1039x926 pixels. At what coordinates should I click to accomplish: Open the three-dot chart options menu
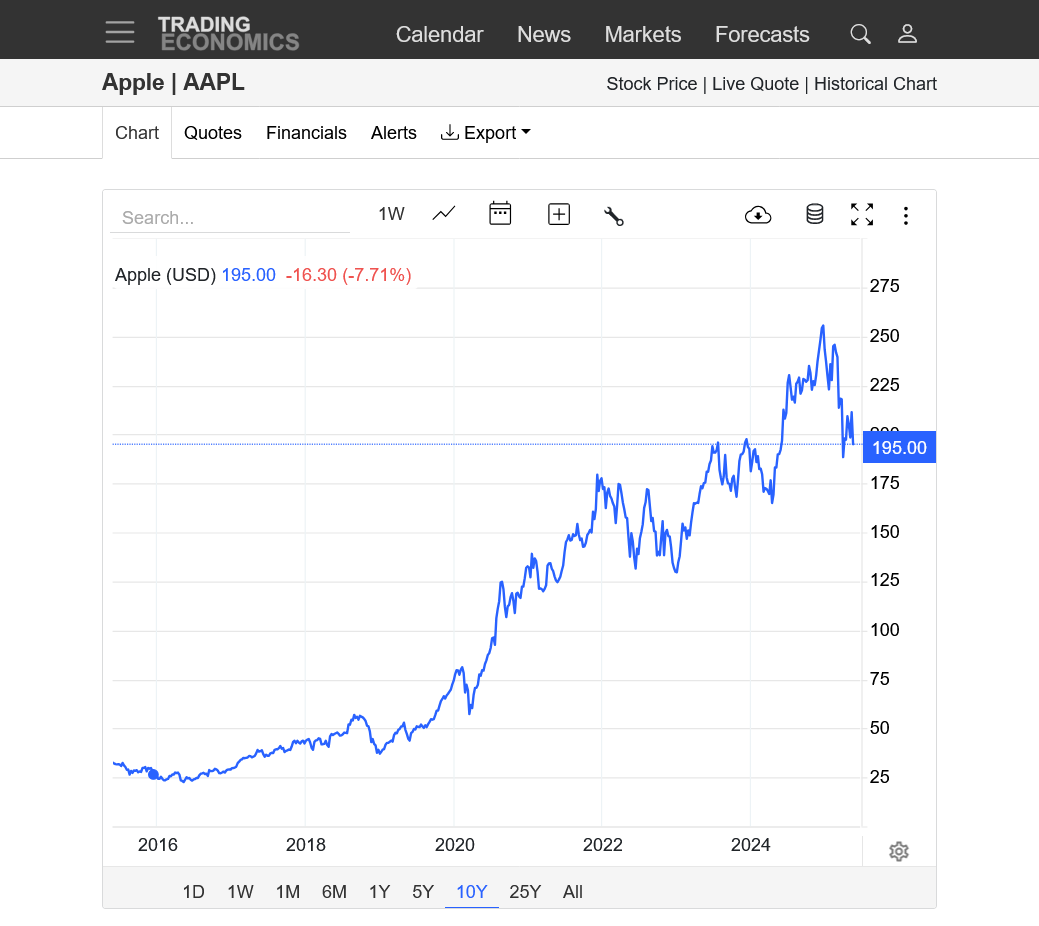(x=906, y=215)
